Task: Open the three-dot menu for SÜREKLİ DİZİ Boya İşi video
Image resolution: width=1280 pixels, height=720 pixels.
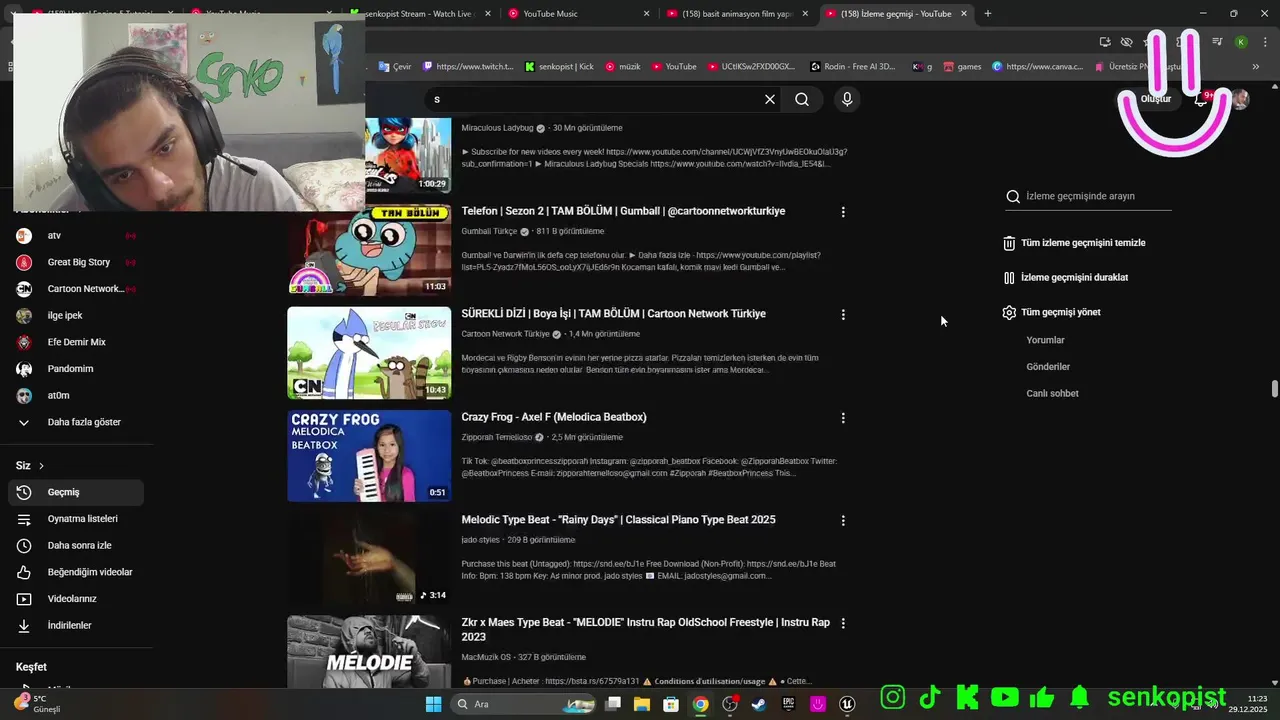Action: [x=843, y=314]
